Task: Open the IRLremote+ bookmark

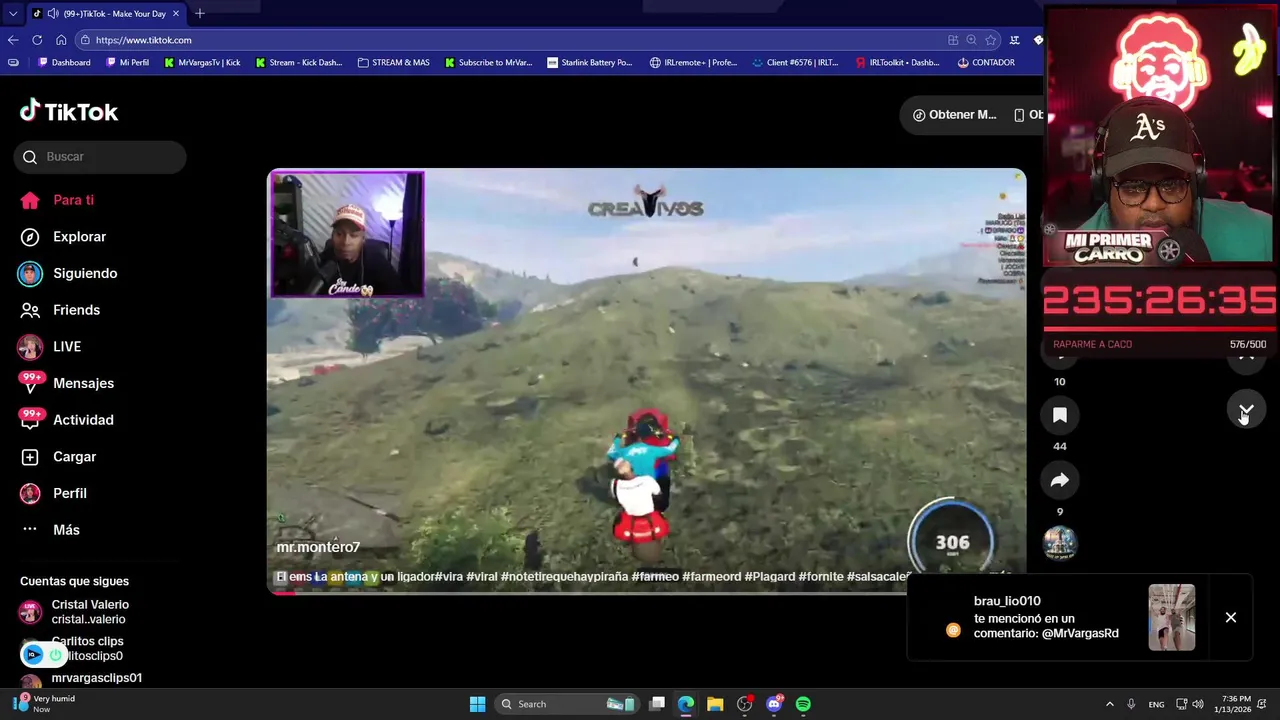Action: pyautogui.click(x=693, y=62)
